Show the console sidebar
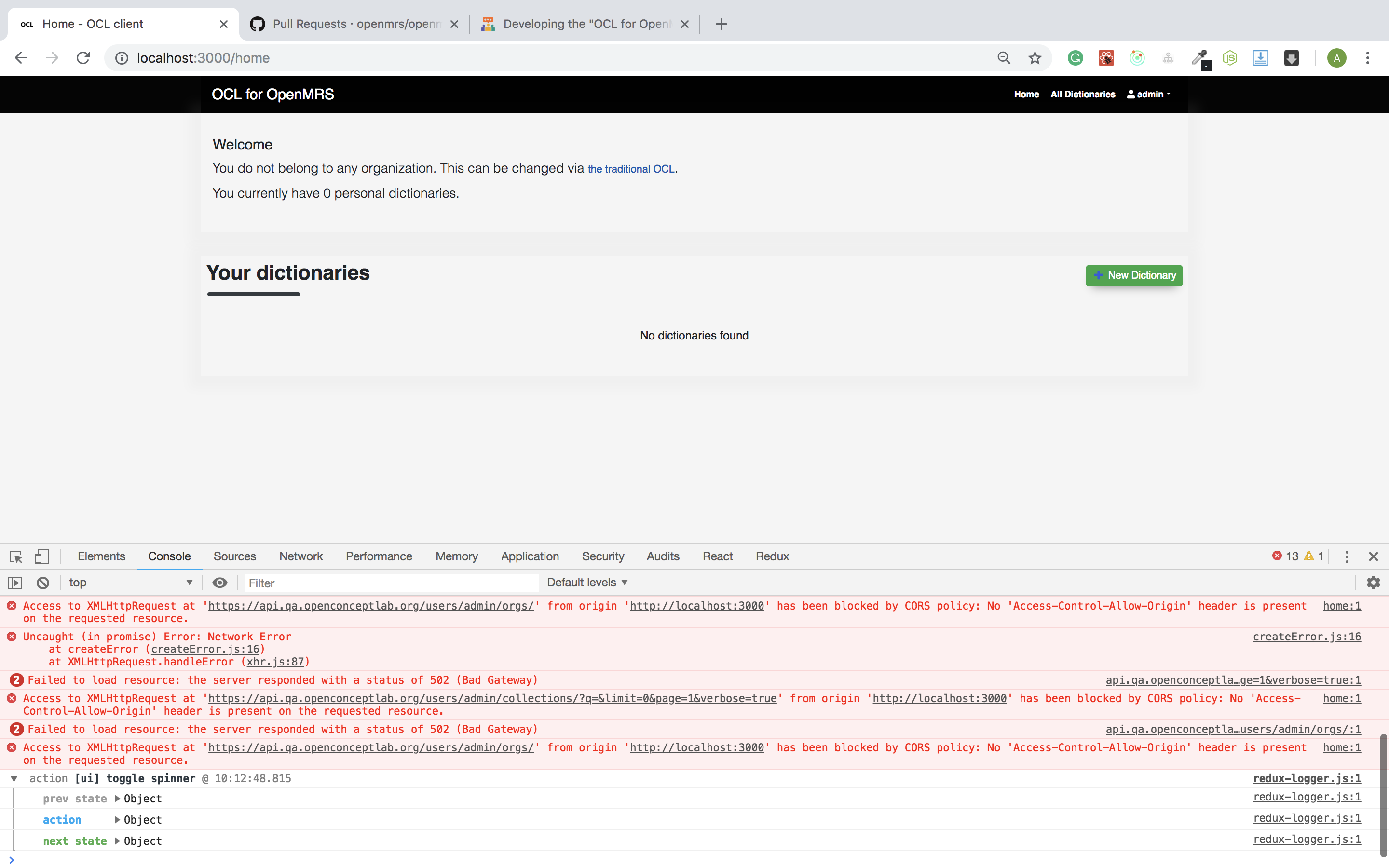Screen dimensions: 1389x868 (x=15, y=583)
